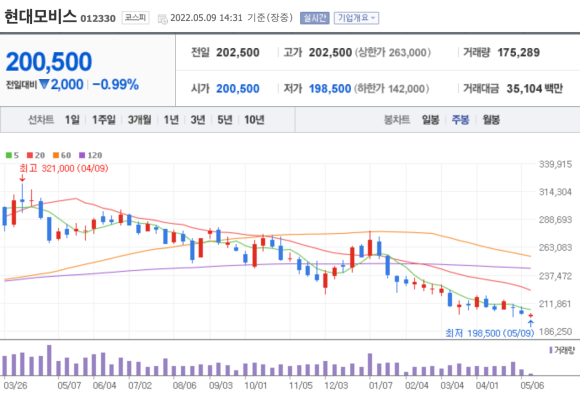Click the 현대모비스 stock name title

tap(40, 17)
